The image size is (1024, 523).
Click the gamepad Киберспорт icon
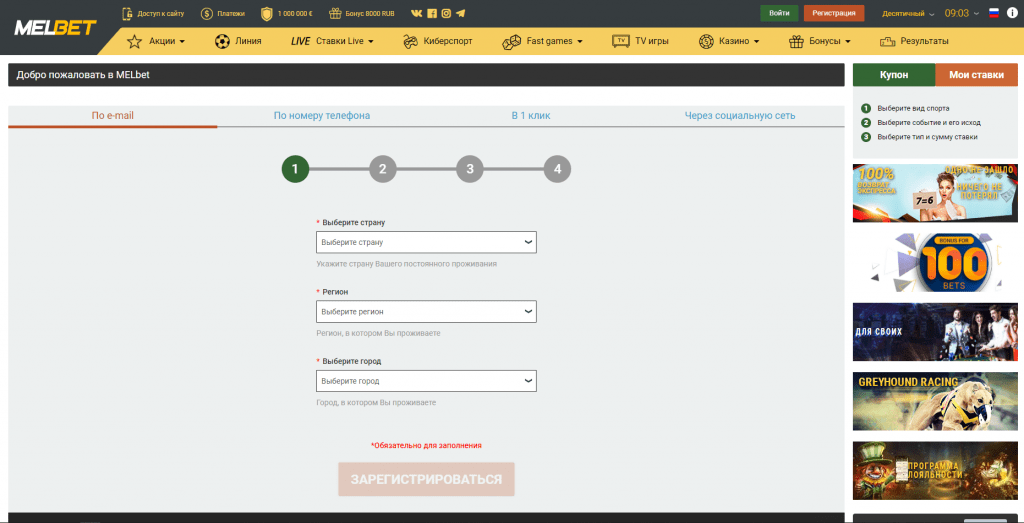click(410, 41)
